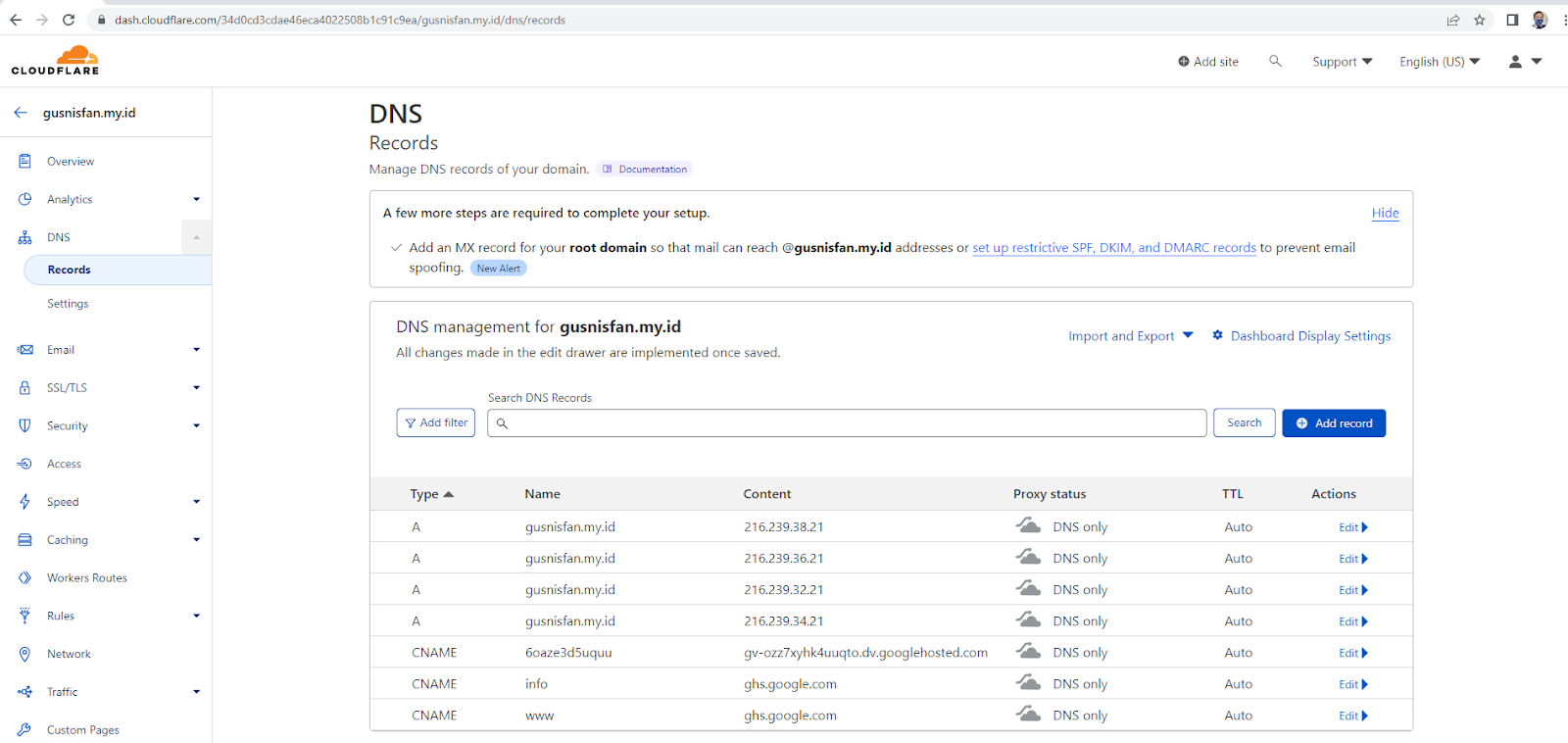The height and width of the screenshot is (743, 1568).
Task: Edit the 216.239.38.21 A record
Action: tap(1353, 527)
